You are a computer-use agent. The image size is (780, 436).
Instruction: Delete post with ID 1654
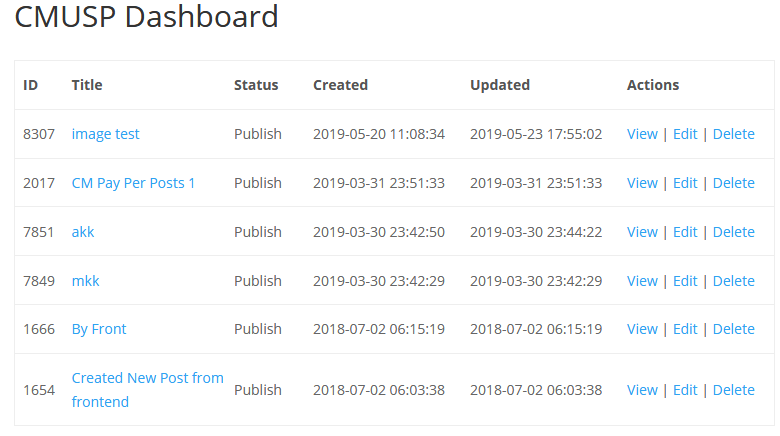click(733, 390)
